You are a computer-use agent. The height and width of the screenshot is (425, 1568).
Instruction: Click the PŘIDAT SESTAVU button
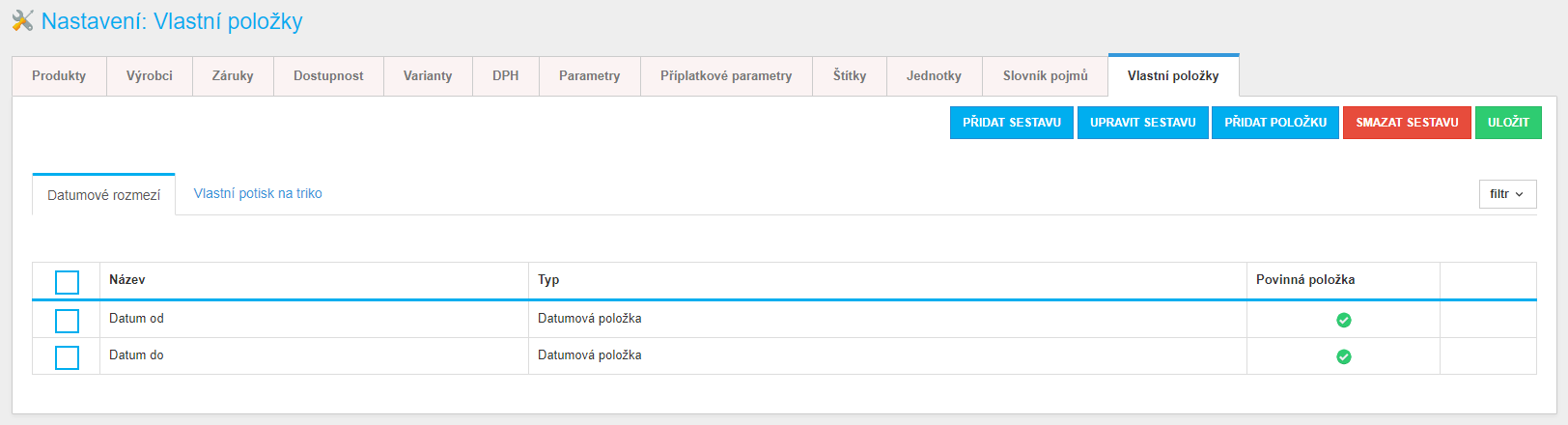click(1012, 123)
